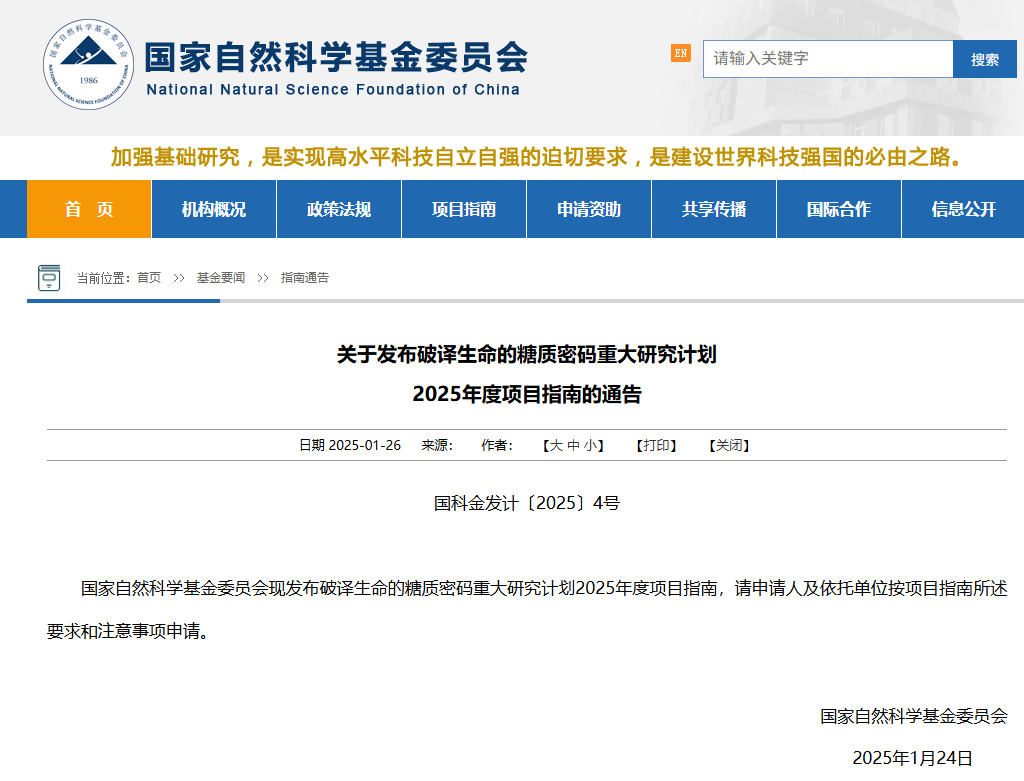This screenshot has height=781, width=1024.
Task: Click the 来源 source label
Action: tap(437, 445)
